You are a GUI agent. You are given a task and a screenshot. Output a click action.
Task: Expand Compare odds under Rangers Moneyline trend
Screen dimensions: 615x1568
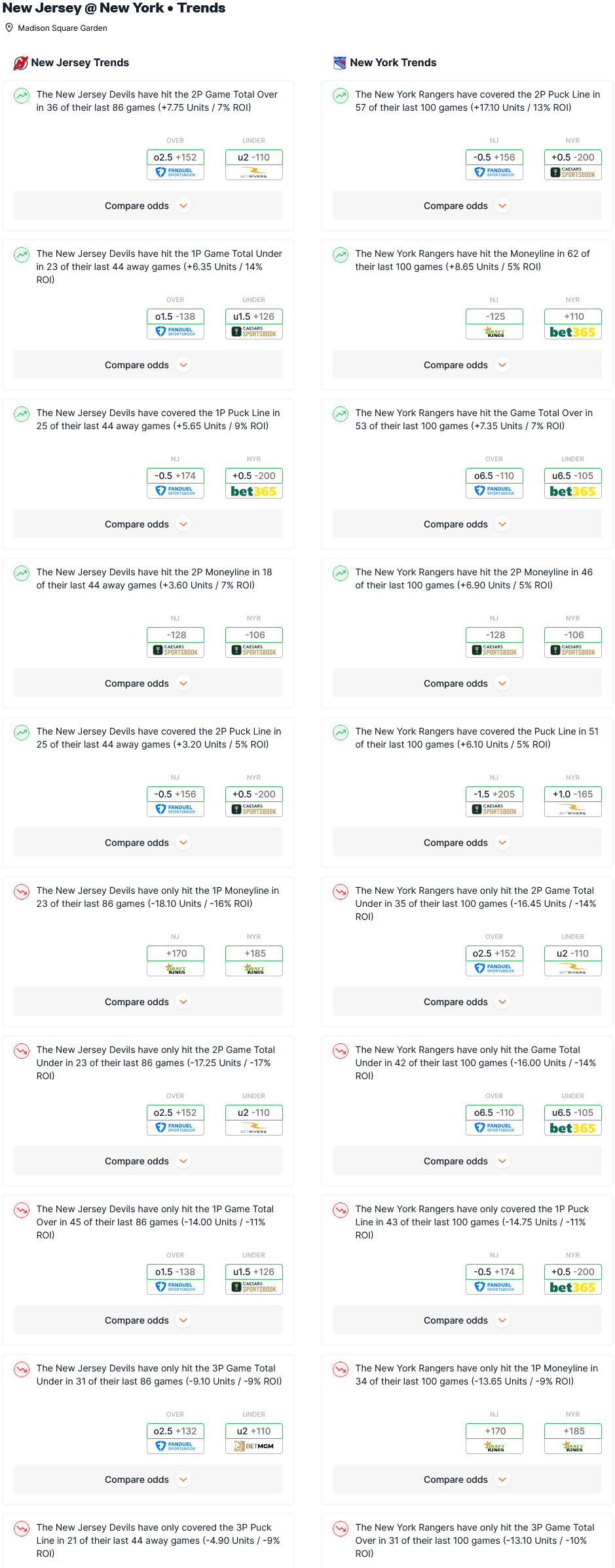467,365
